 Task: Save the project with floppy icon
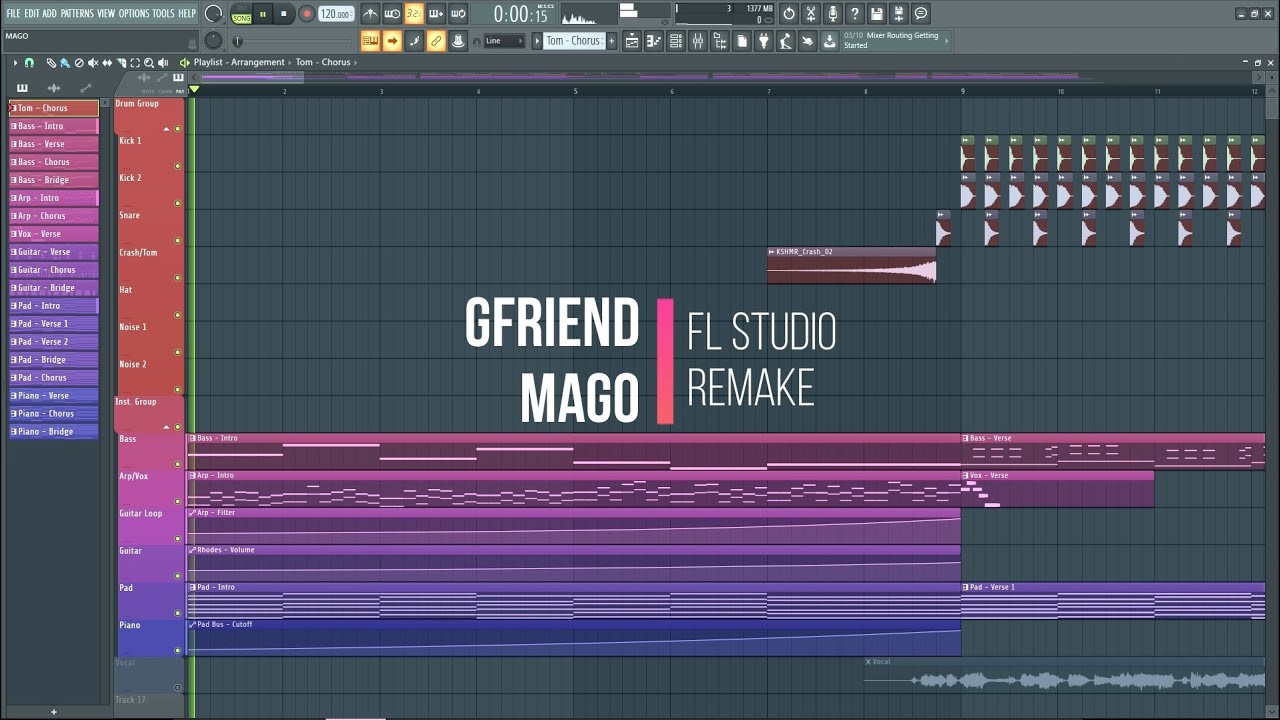coord(877,13)
